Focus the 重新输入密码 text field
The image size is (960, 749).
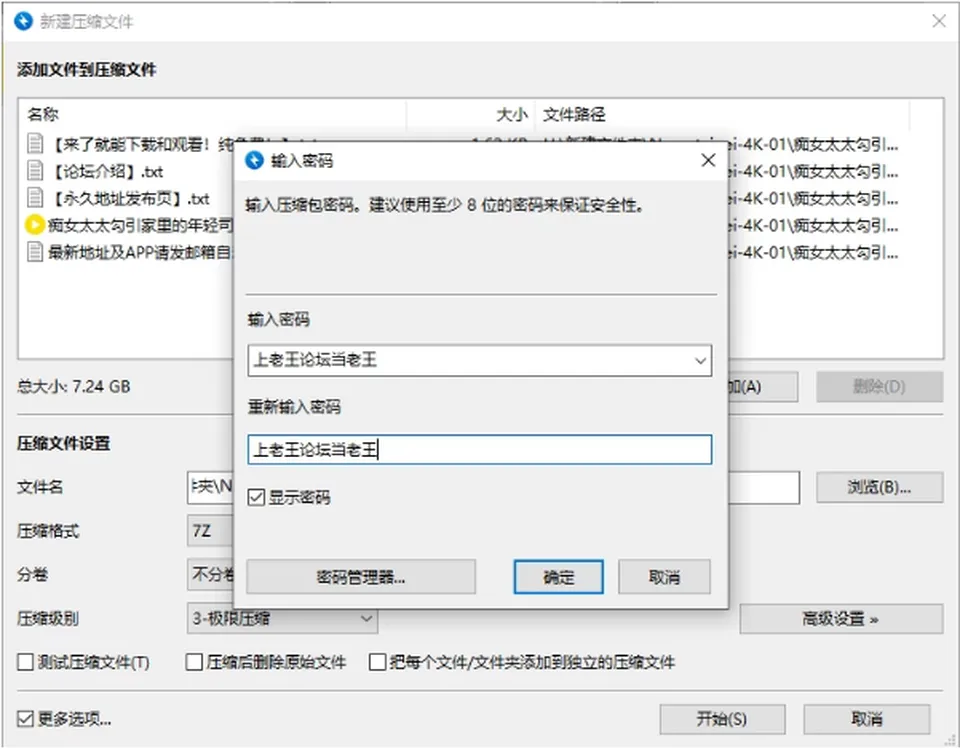pos(480,450)
